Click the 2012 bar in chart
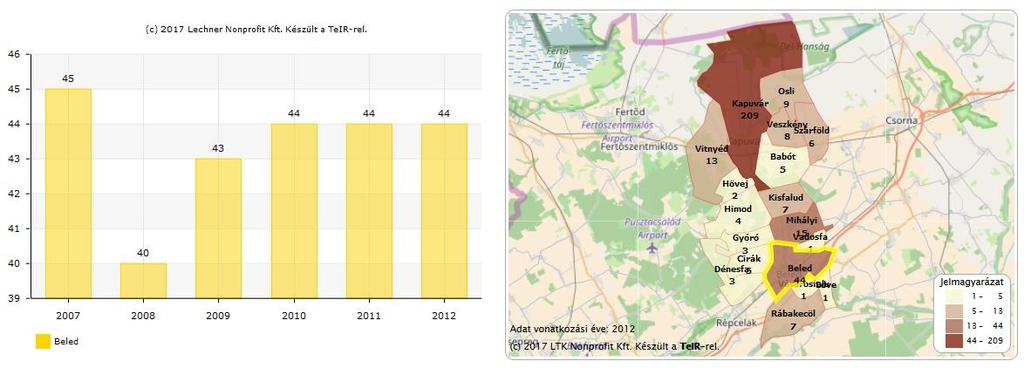 click(444, 211)
